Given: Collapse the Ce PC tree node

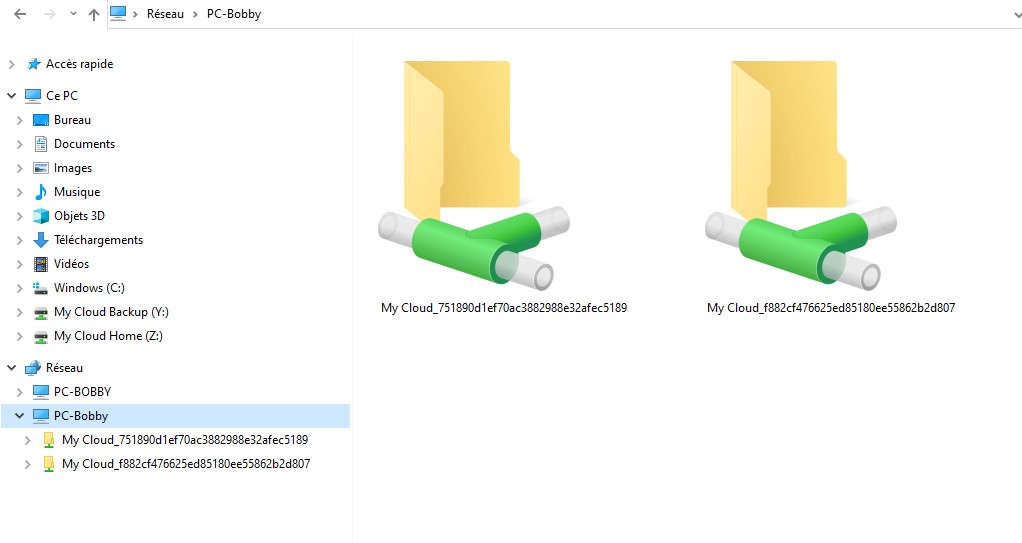Looking at the screenshot, I should (x=11, y=96).
